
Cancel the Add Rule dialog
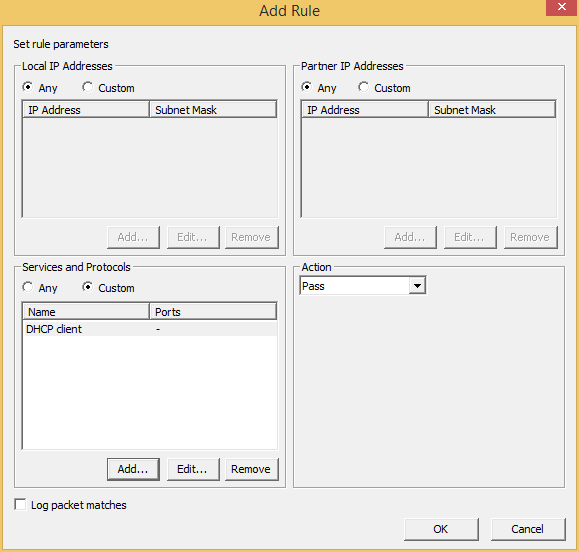(528, 529)
